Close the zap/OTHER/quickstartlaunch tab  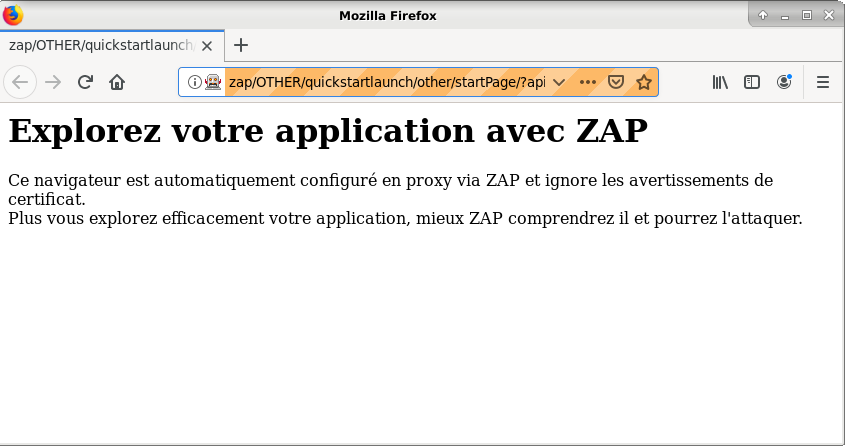coord(207,46)
